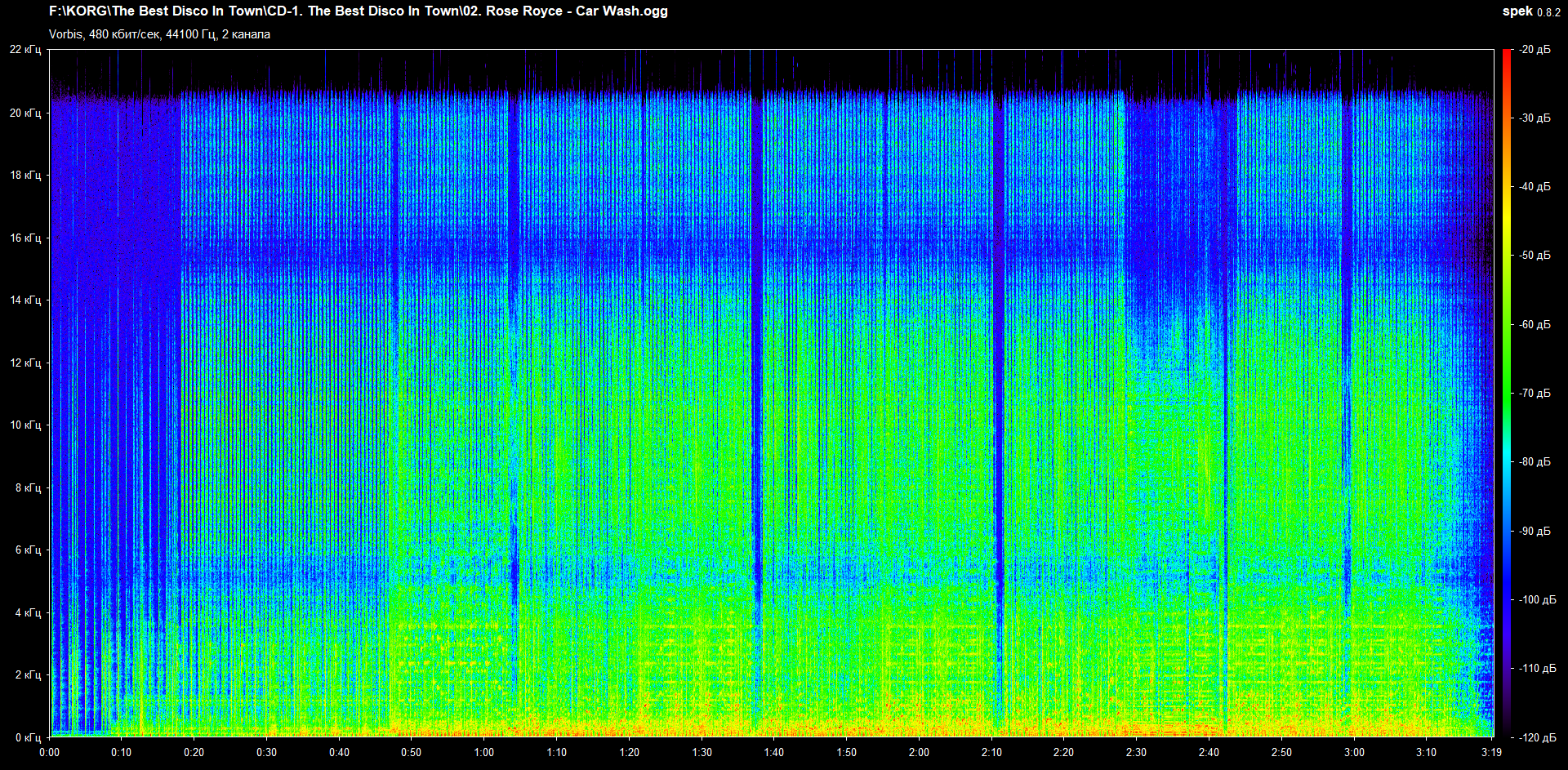Click the 2:40 time axis label
The width and height of the screenshot is (1568, 770).
1209,752
